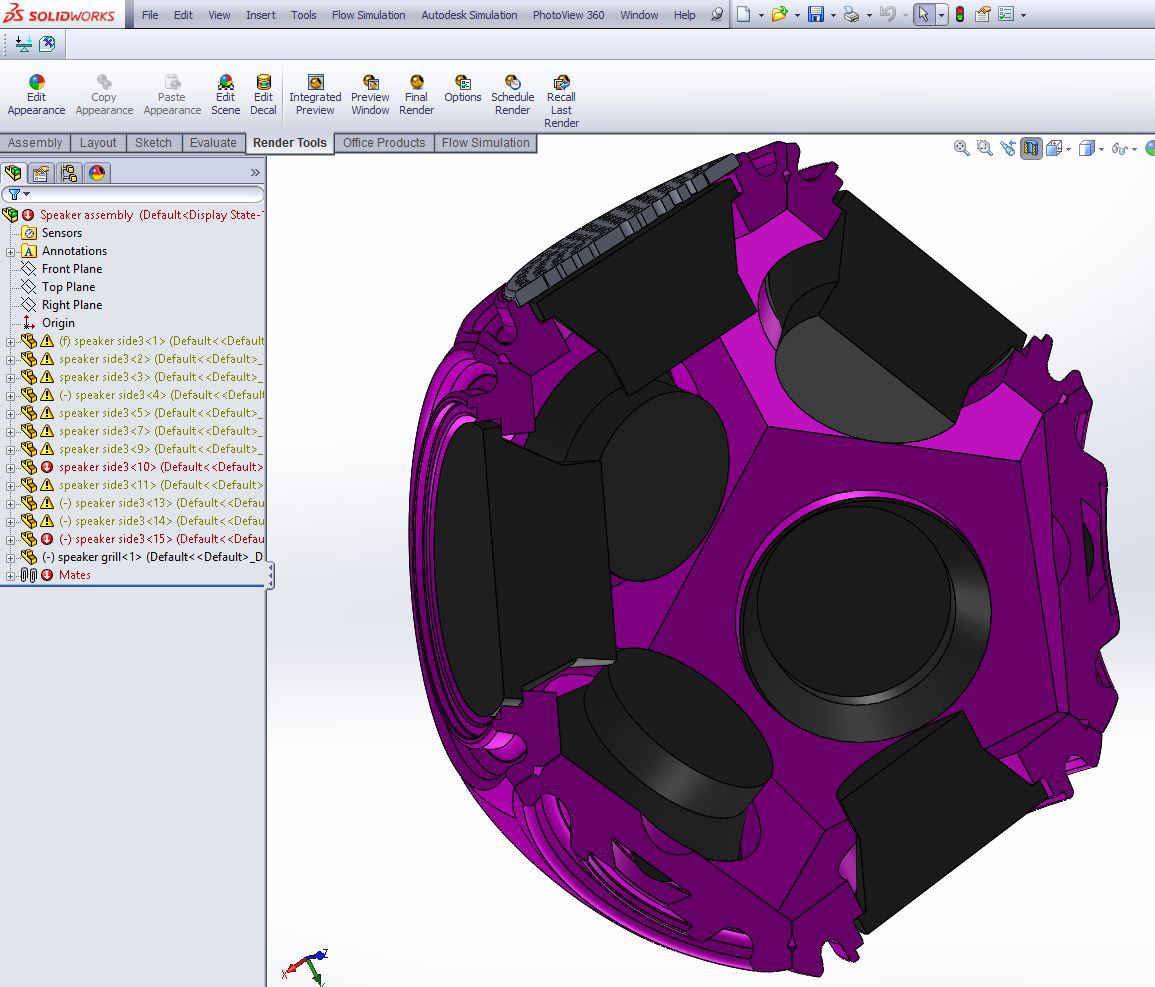The image size is (1155, 987).
Task: Select the Front Plane item
Action: (71, 269)
